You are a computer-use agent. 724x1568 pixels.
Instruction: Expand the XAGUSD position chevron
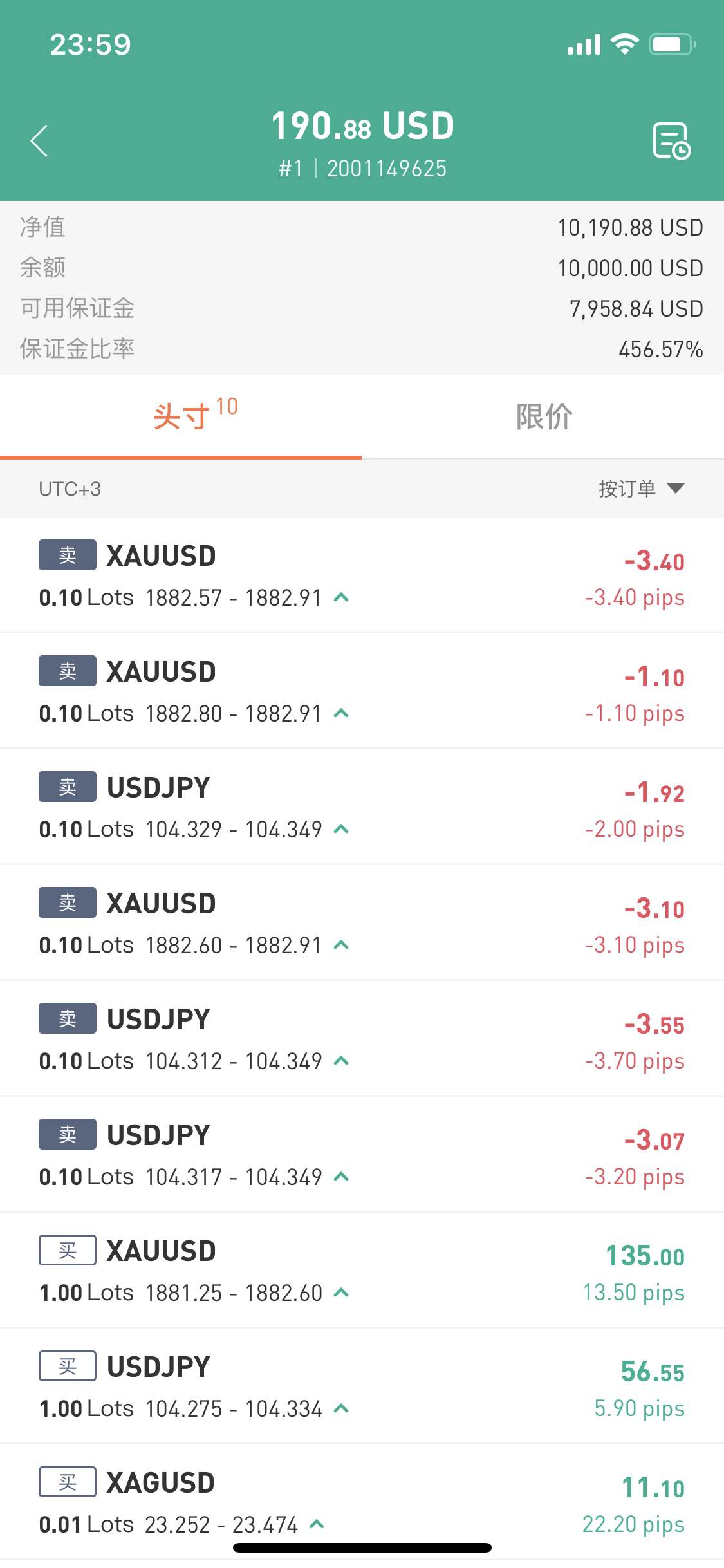point(317,1524)
